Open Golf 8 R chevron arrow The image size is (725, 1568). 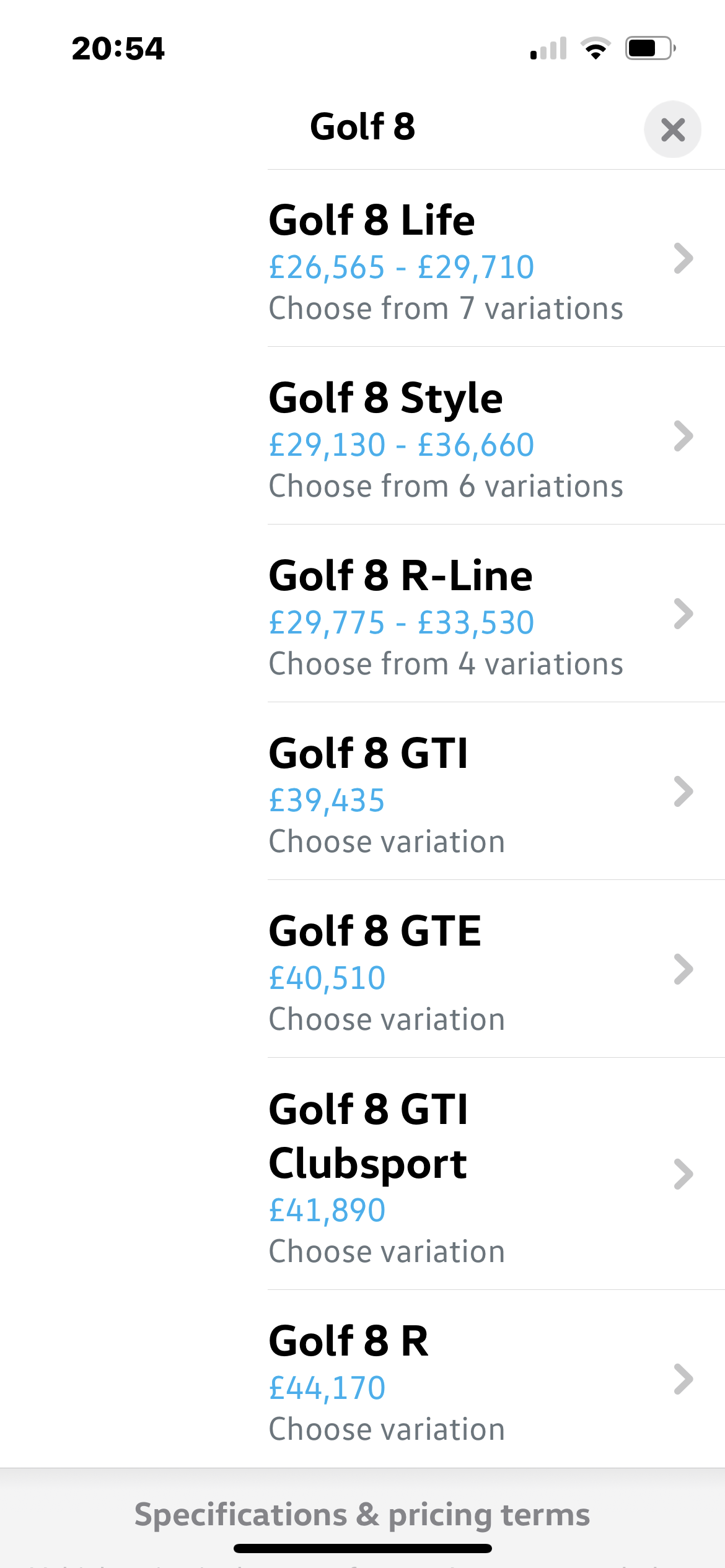coord(683,1379)
